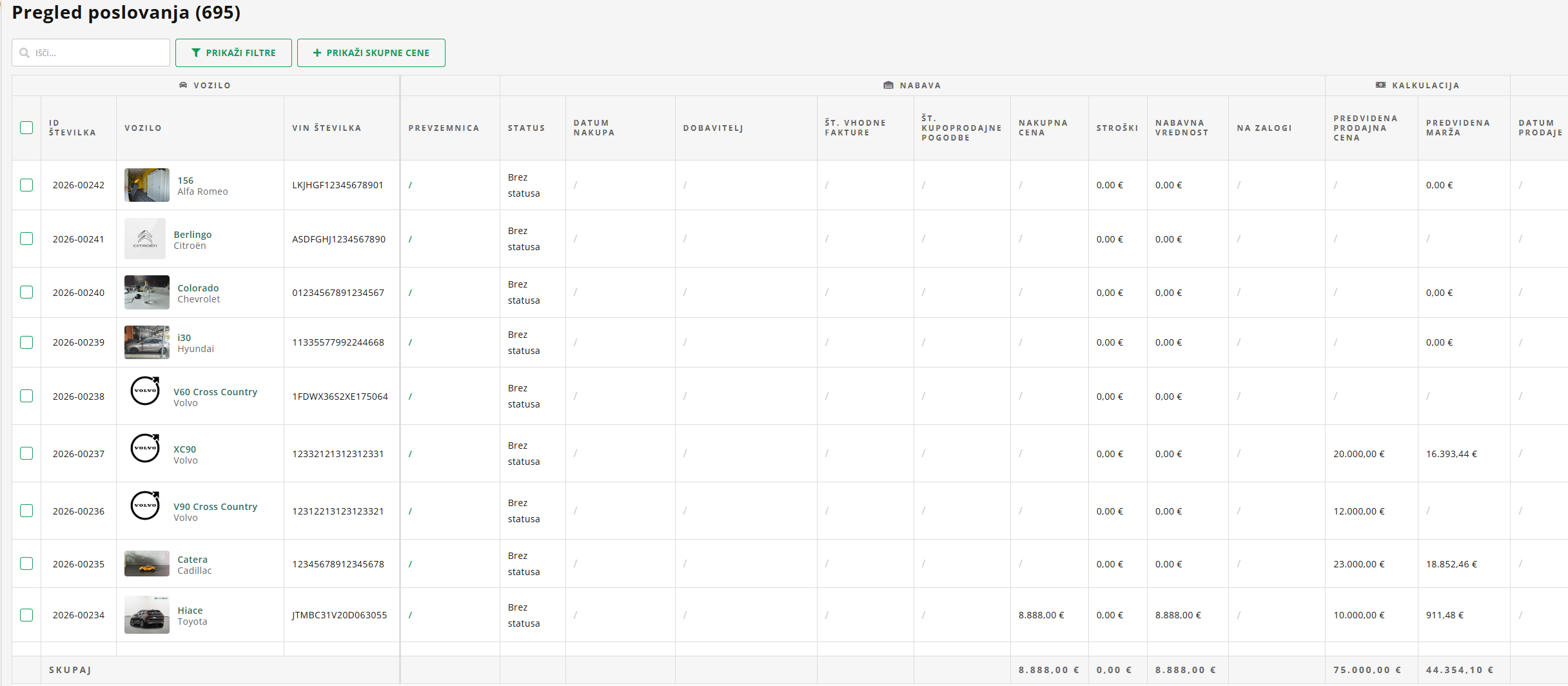The width and height of the screenshot is (1568, 686).
Task: Click predicted price 12.000,00 € for V90
Action: coord(1359,511)
